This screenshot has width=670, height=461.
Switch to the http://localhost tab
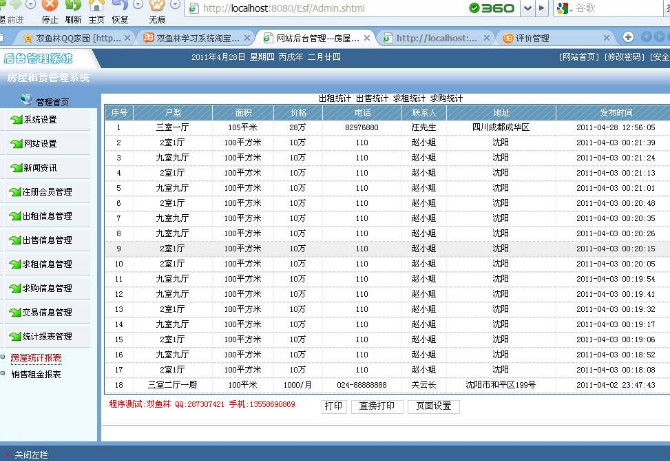[436, 38]
